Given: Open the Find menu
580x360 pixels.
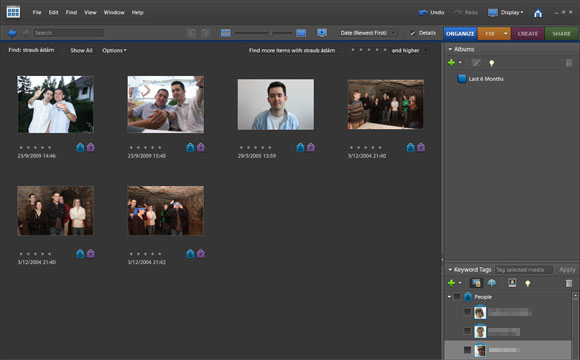Looking at the screenshot, I should point(71,13).
